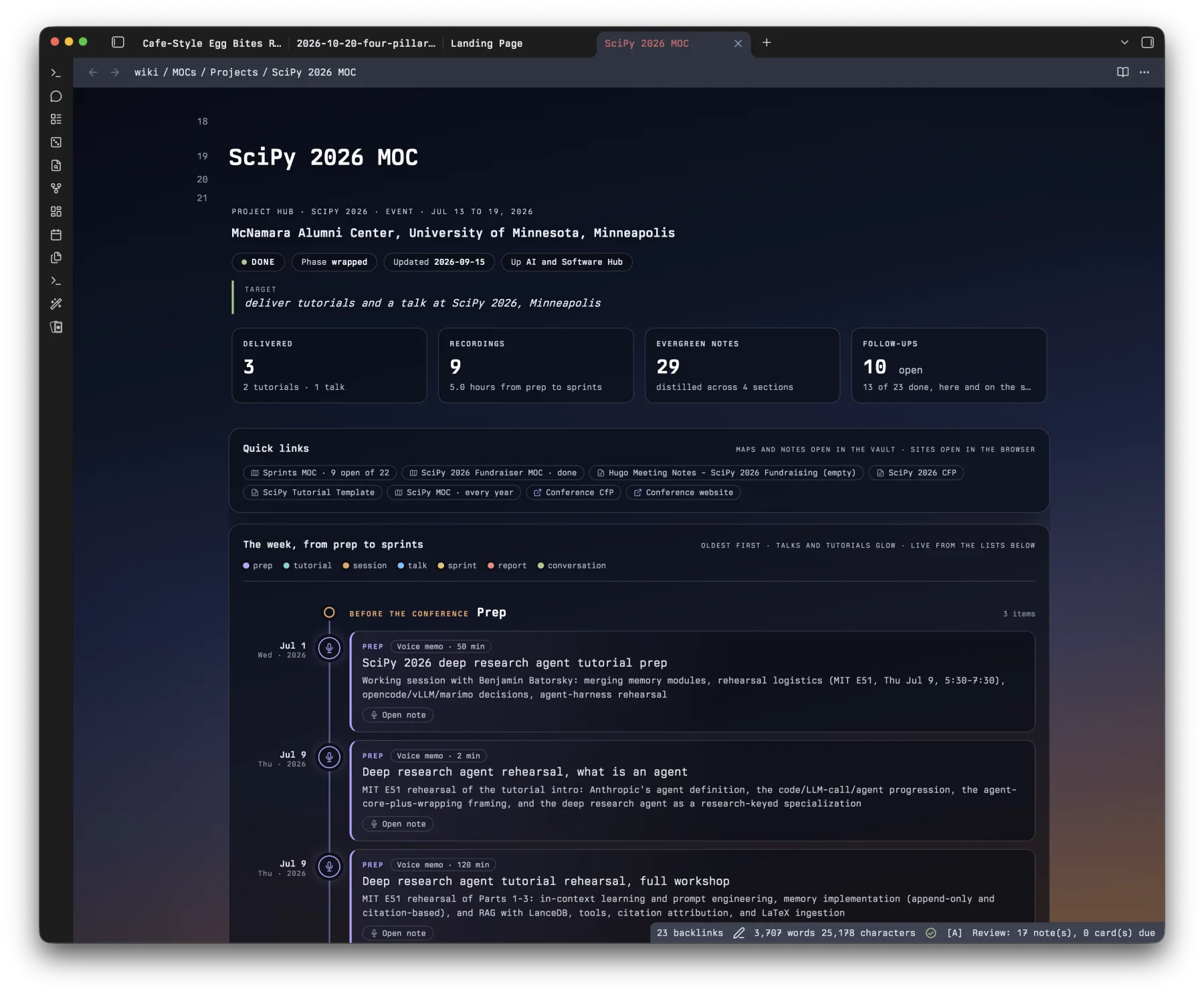Open SciPy 2026 Fundraiser MOC link
Image resolution: width=1204 pixels, height=995 pixels.
[493, 473]
